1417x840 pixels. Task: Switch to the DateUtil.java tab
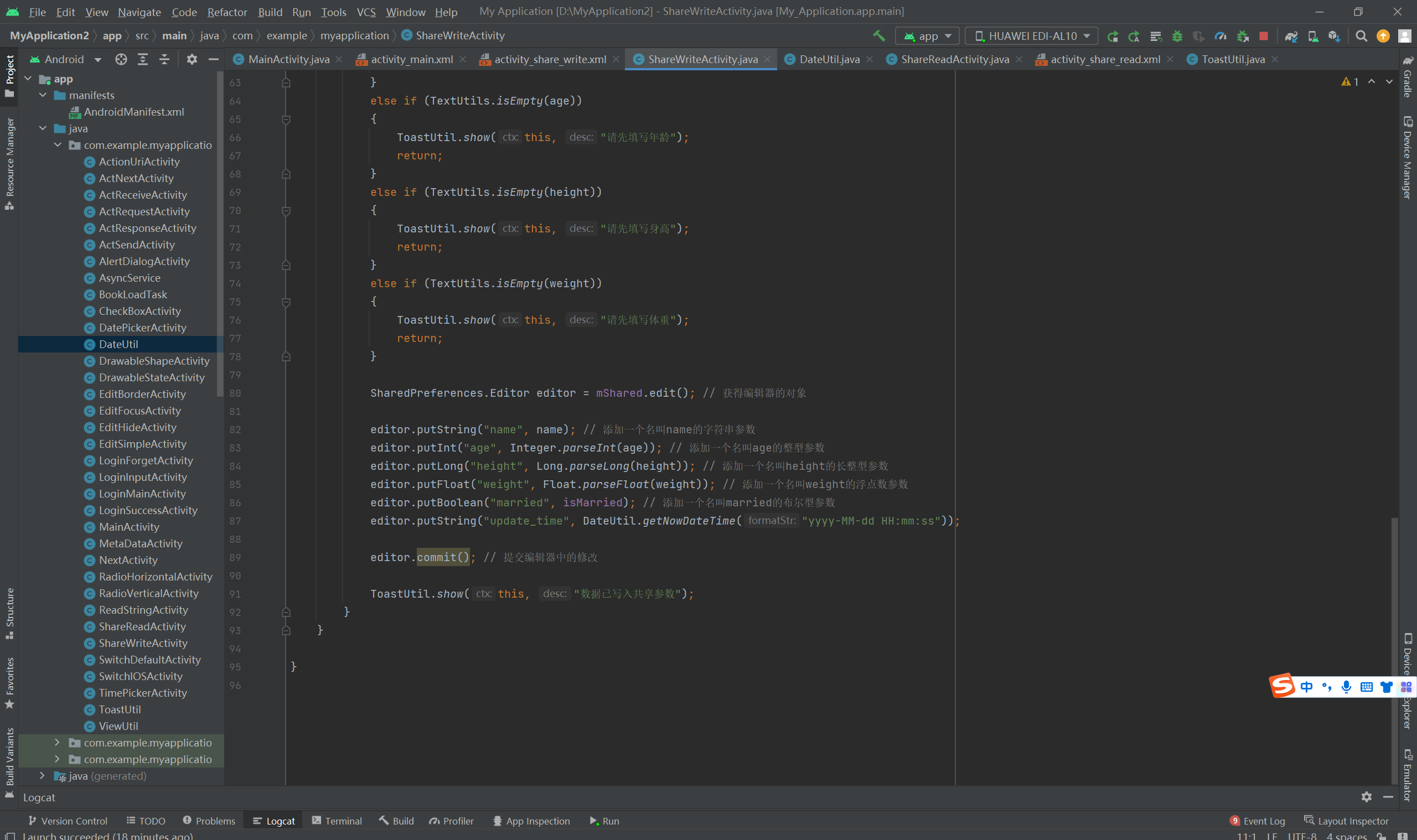point(829,59)
